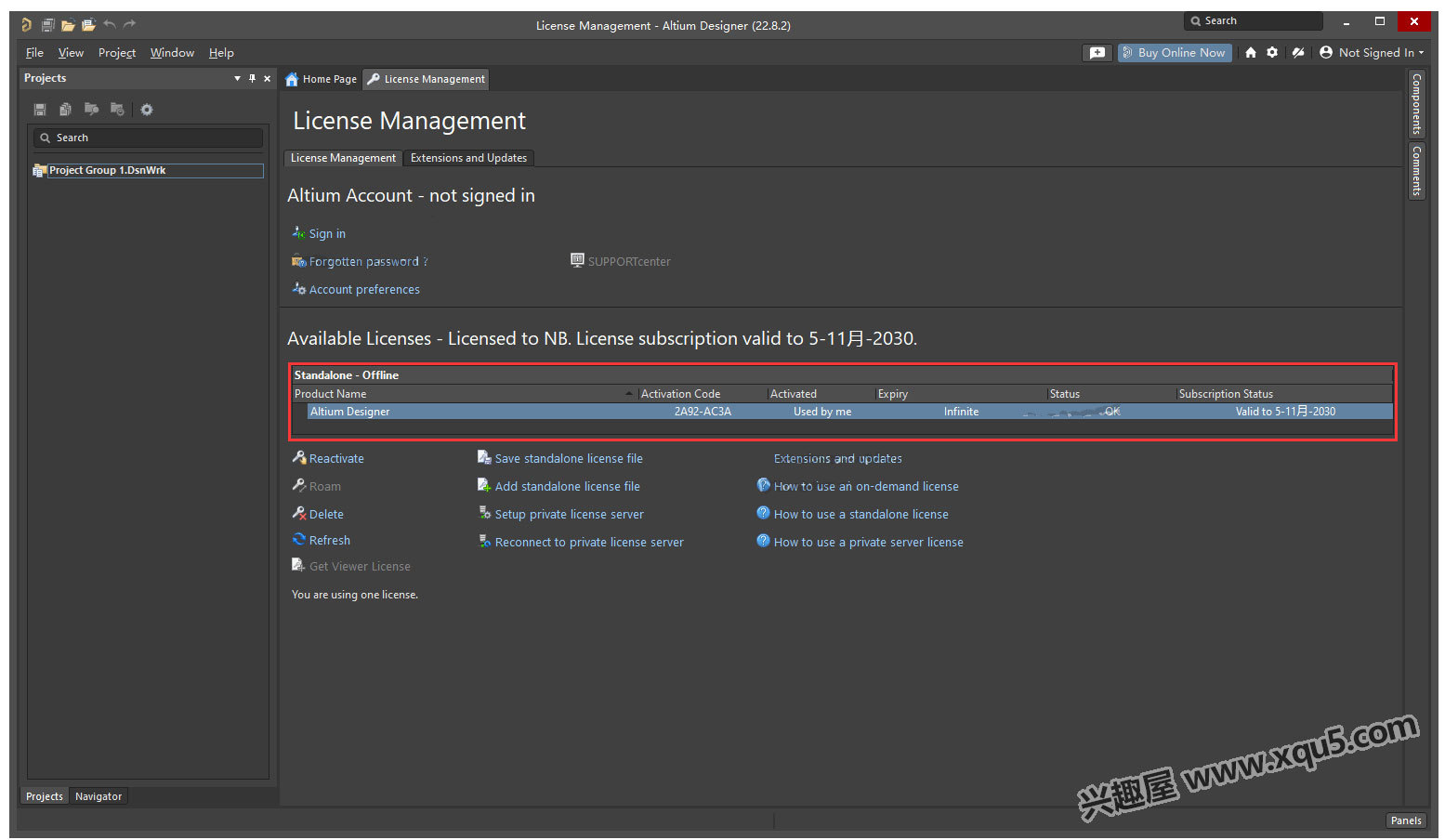Click the Delete license link
Viewport: 1445px width, 840px height.
pyautogui.click(x=326, y=514)
